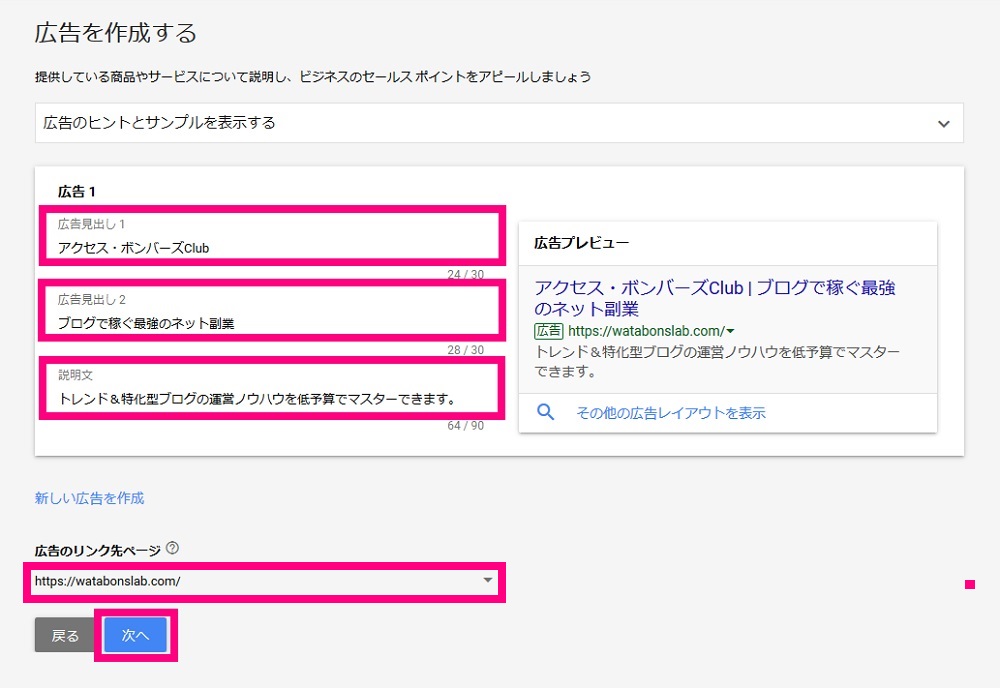Click the 広告見出し 2 input field
1000x688 pixels.
click(x=272, y=311)
